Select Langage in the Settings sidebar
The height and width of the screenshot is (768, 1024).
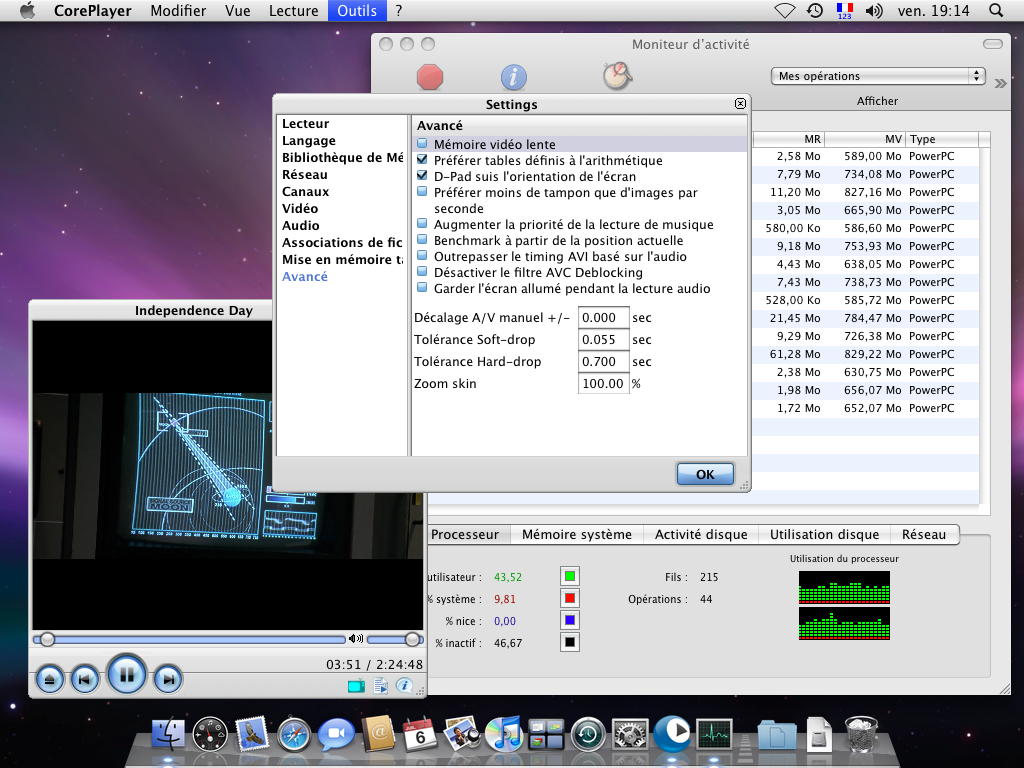click(x=309, y=140)
